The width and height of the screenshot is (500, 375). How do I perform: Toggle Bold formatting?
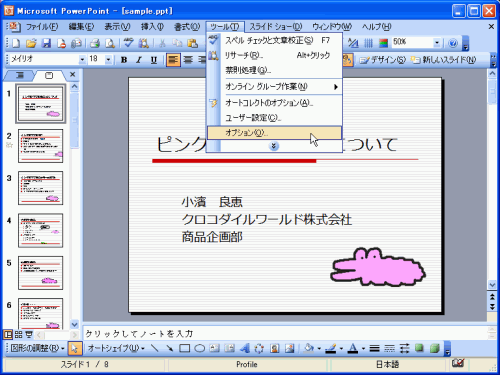coord(124,60)
